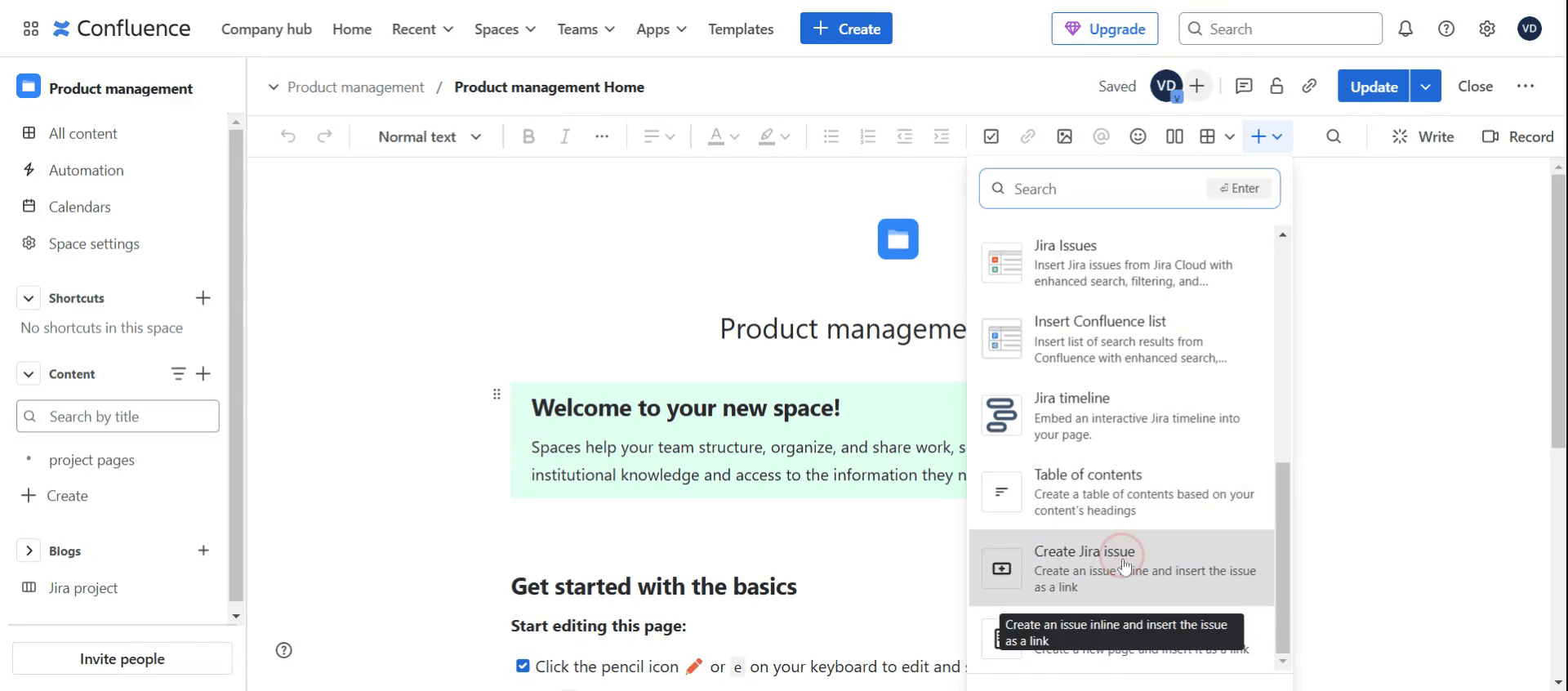Insert image or file
The width and height of the screenshot is (1568, 691).
pos(1064,136)
